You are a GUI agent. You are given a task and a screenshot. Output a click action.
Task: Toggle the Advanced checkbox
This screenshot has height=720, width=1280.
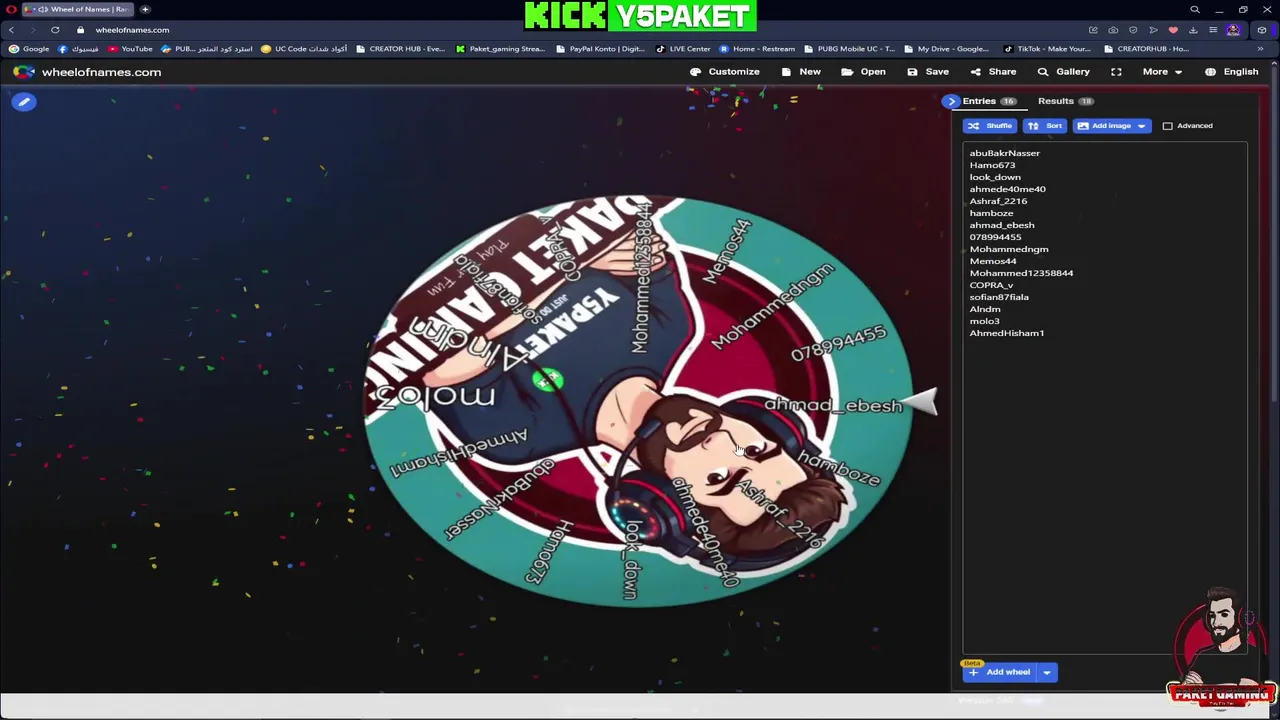tap(1167, 126)
